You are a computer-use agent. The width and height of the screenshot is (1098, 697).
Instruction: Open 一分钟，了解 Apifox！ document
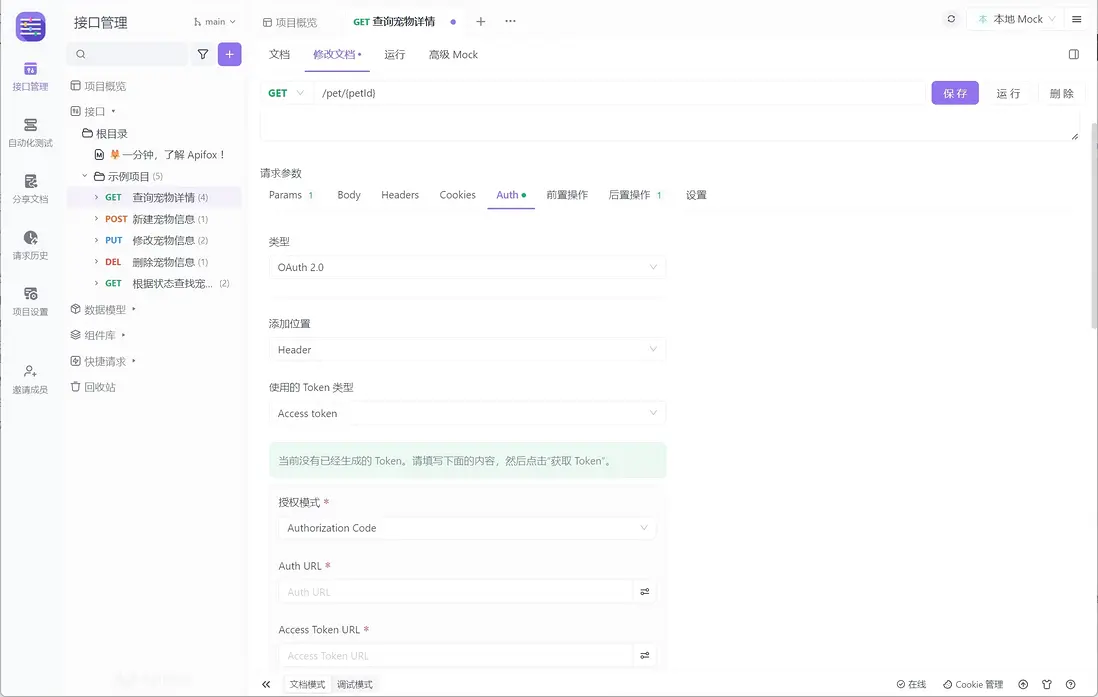[x=160, y=155]
